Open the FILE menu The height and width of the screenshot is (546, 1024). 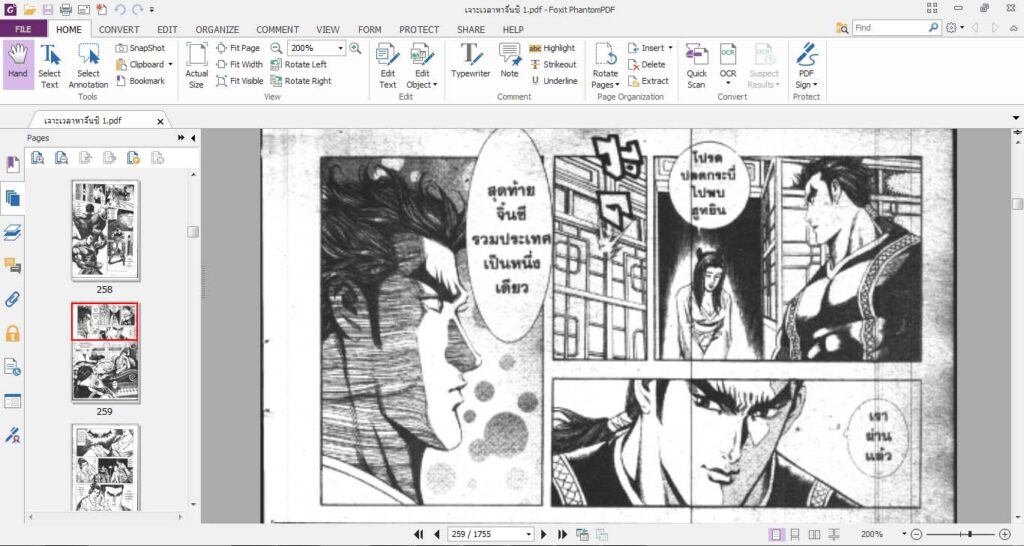(x=23, y=29)
